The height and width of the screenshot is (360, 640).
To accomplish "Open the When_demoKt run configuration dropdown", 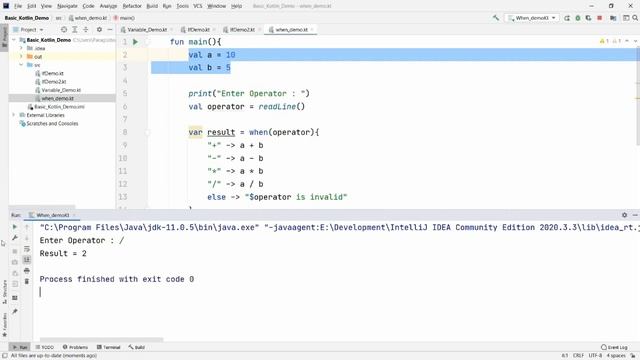I will pos(531,18).
